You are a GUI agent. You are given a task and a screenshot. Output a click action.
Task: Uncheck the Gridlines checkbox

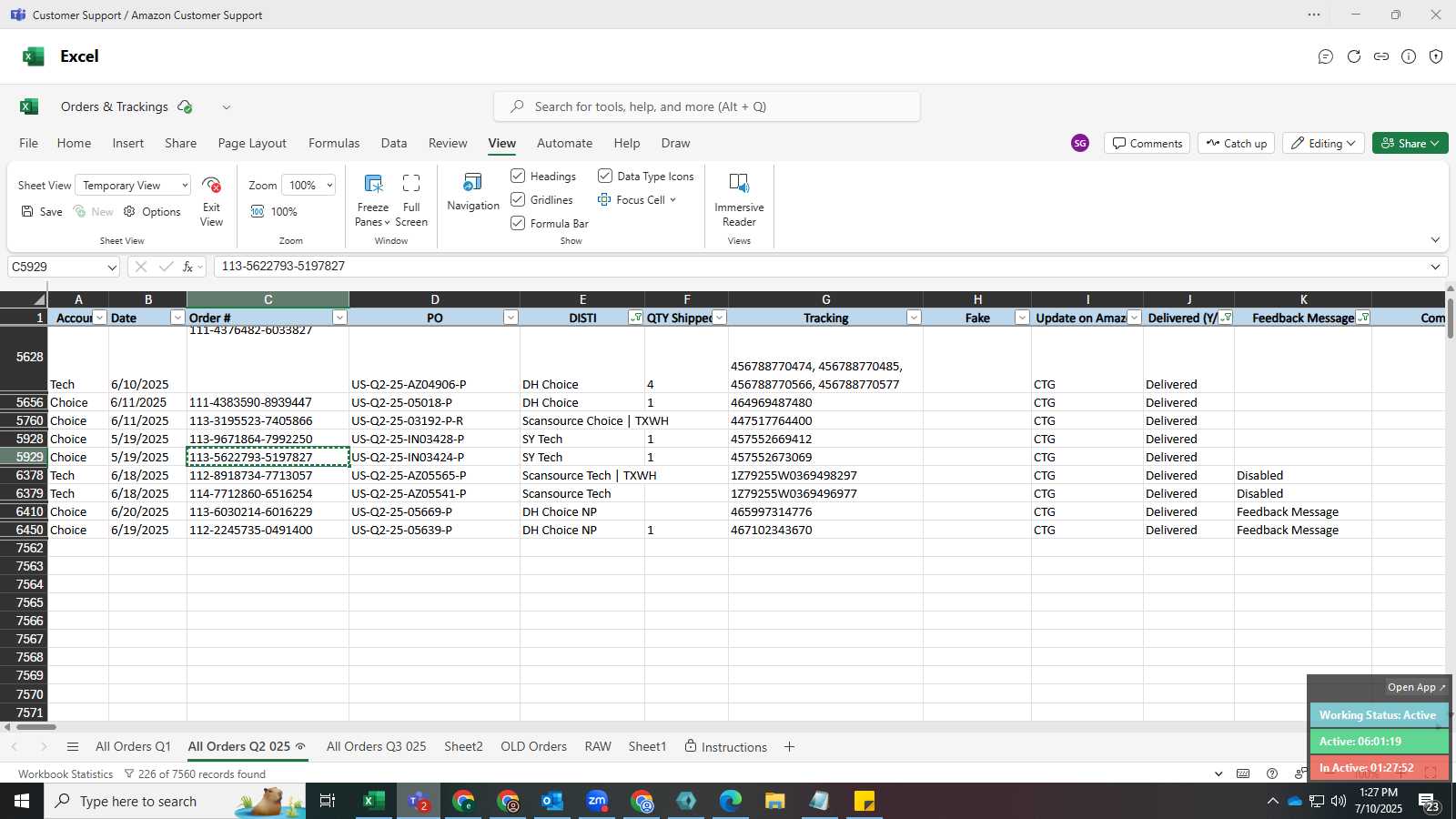click(518, 199)
